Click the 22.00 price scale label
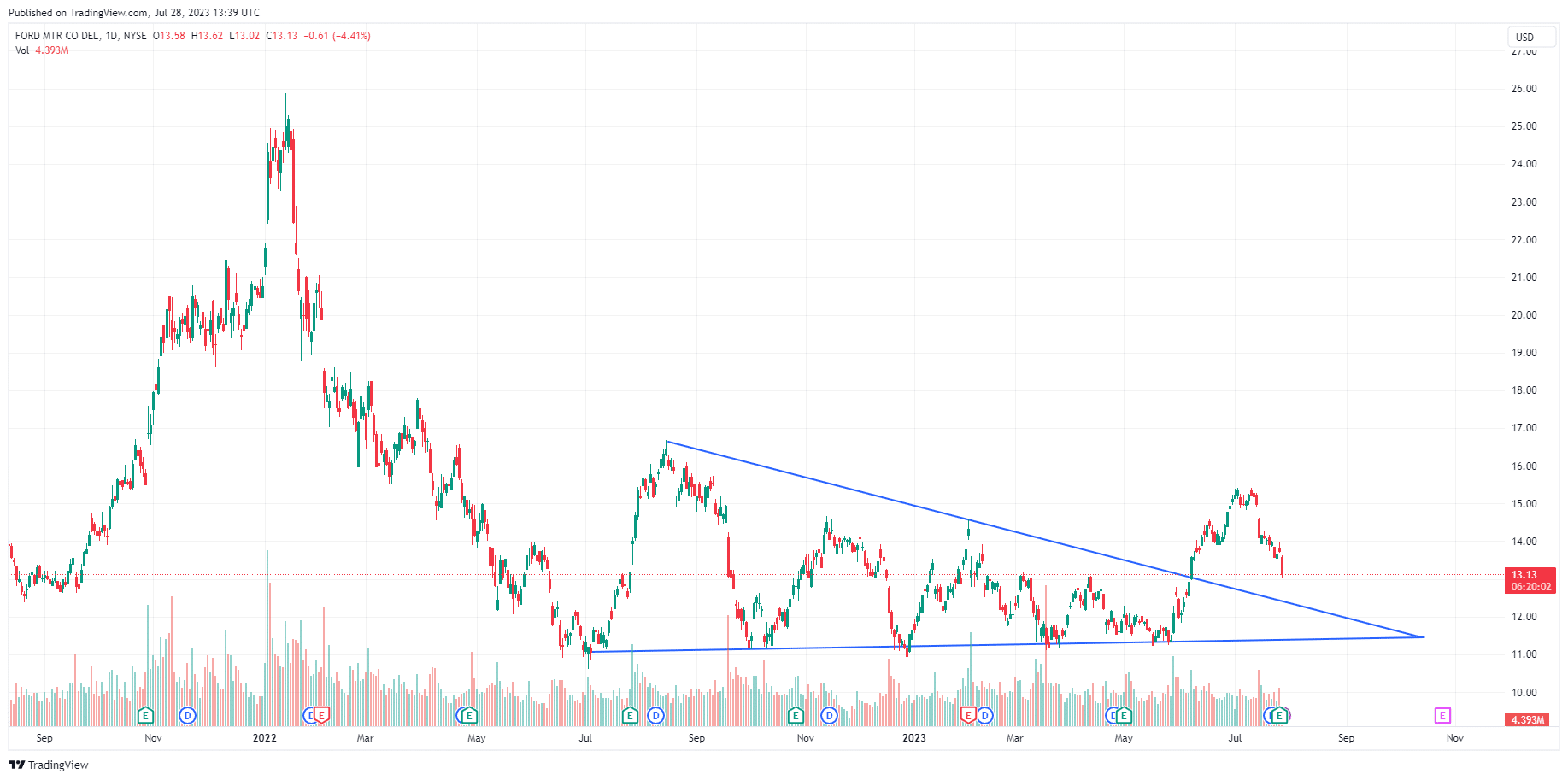Image resolution: width=1568 pixels, height=780 pixels. (x=1524, y=240)
